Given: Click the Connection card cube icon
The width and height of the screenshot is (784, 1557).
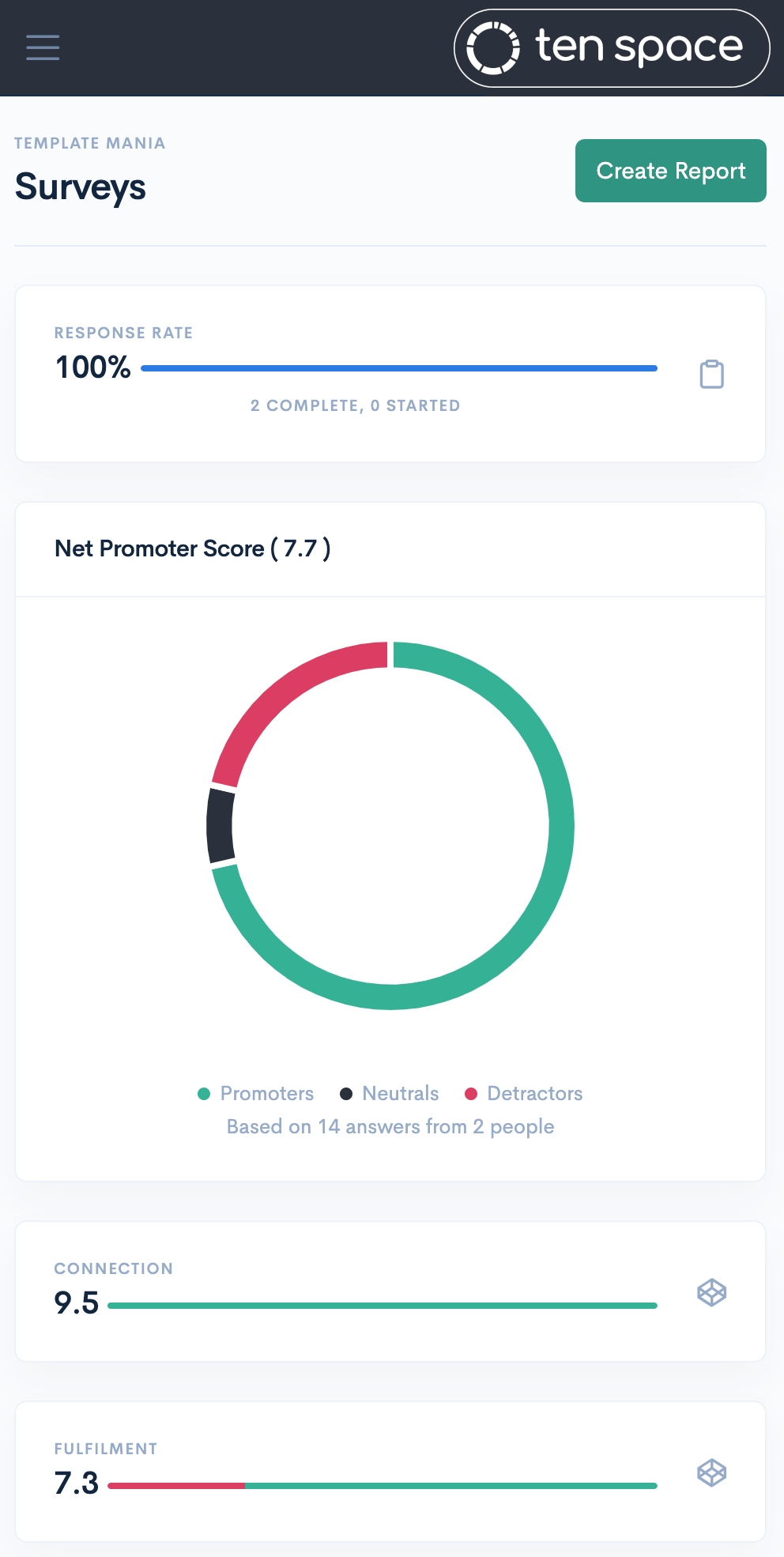Looking at the screenshot, I should click(711, 1293).
